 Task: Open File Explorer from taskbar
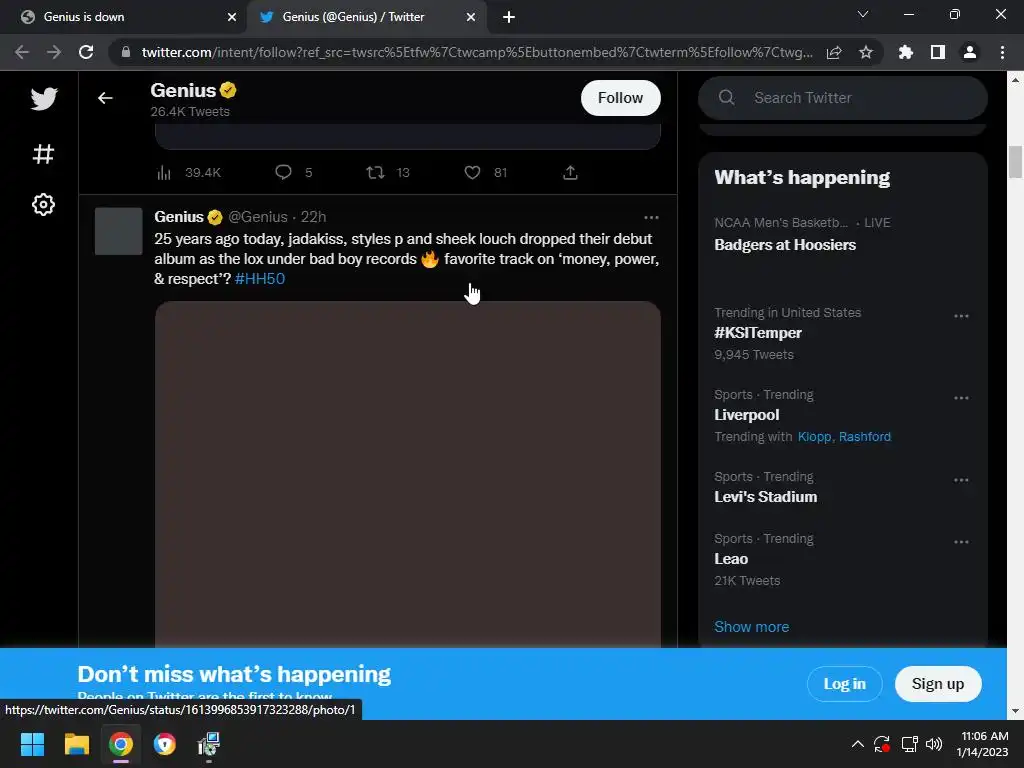[x=76, y=744]
